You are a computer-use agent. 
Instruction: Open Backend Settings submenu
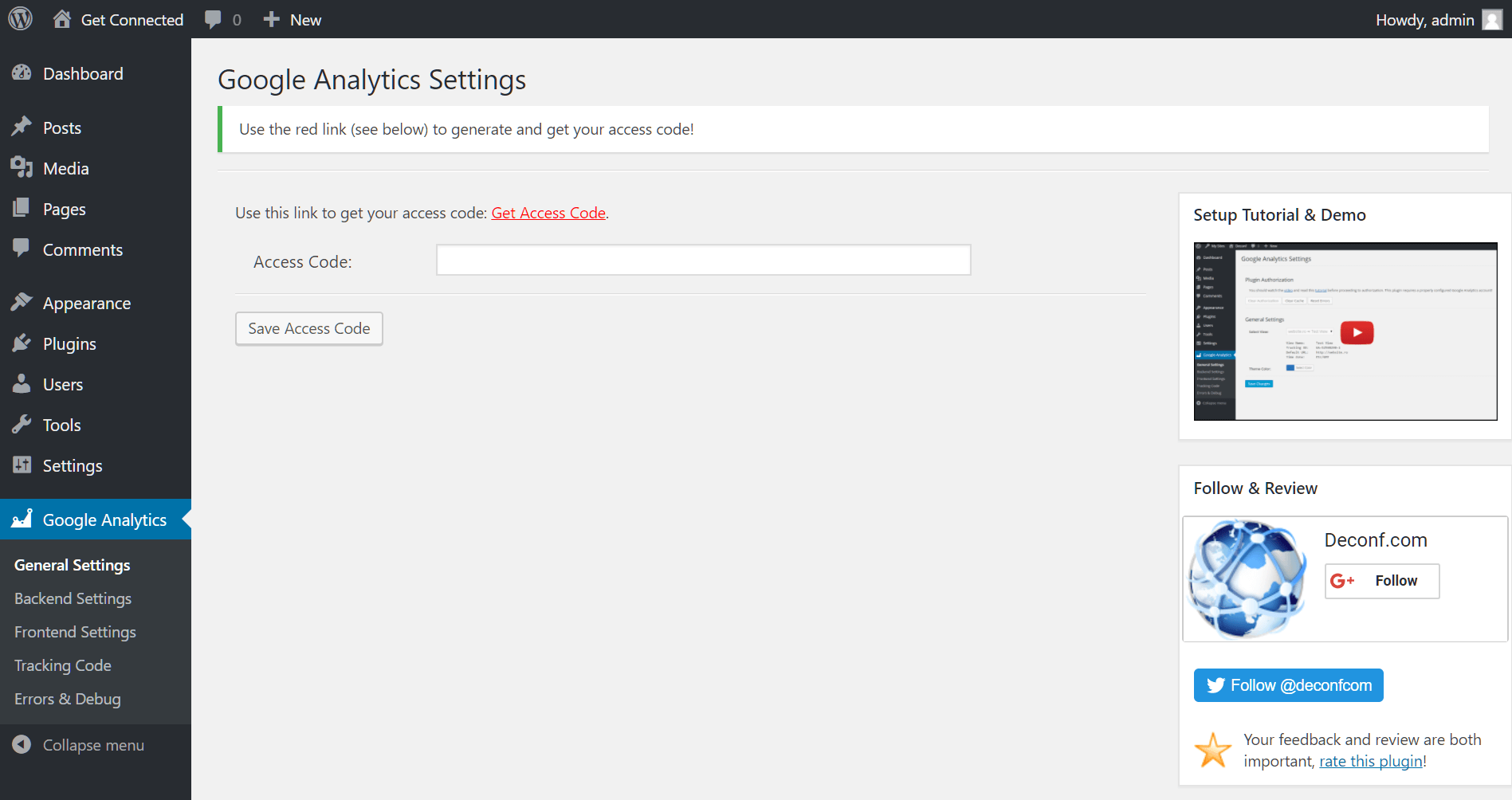pos(73,598)
